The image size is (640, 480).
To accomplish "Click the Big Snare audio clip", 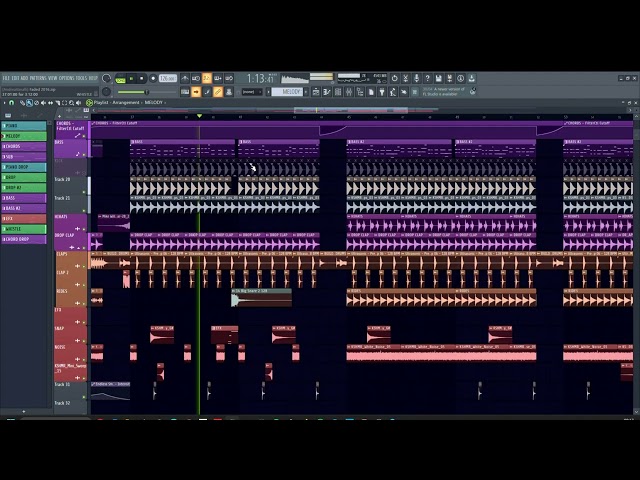I will pos(261,298).
